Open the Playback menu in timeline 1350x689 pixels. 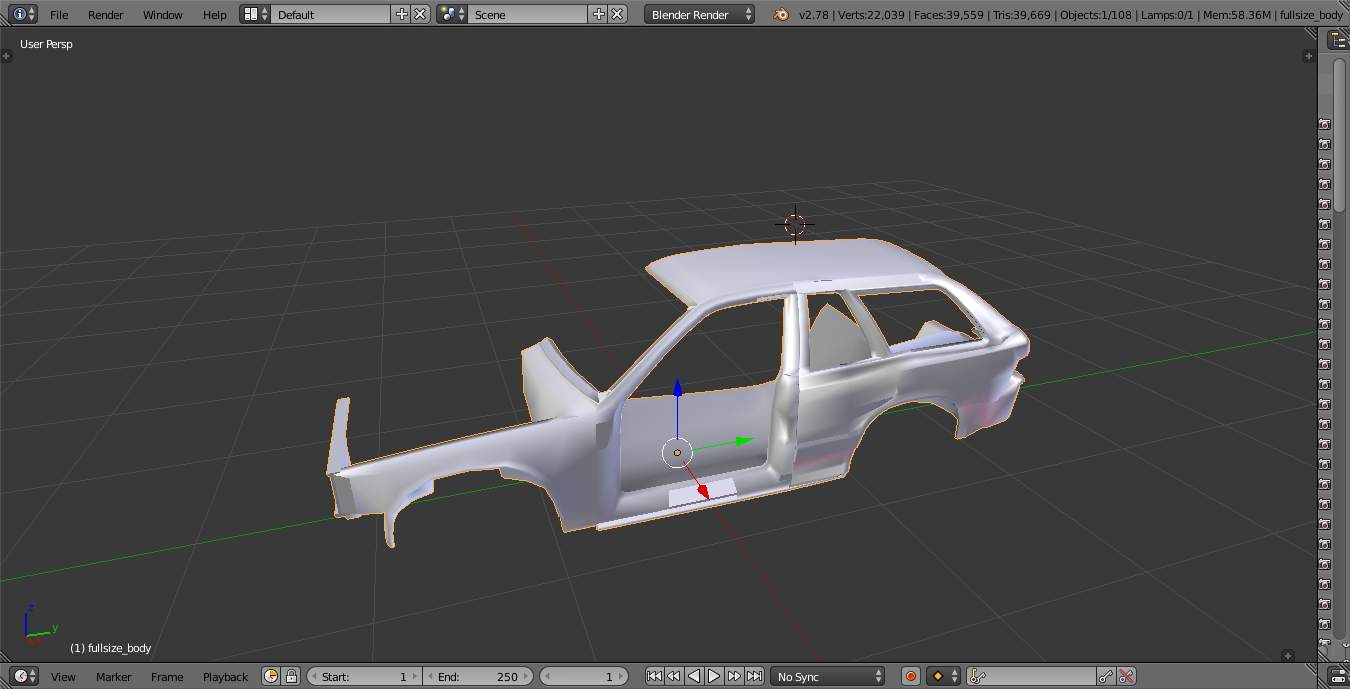(x=225, y=676)
